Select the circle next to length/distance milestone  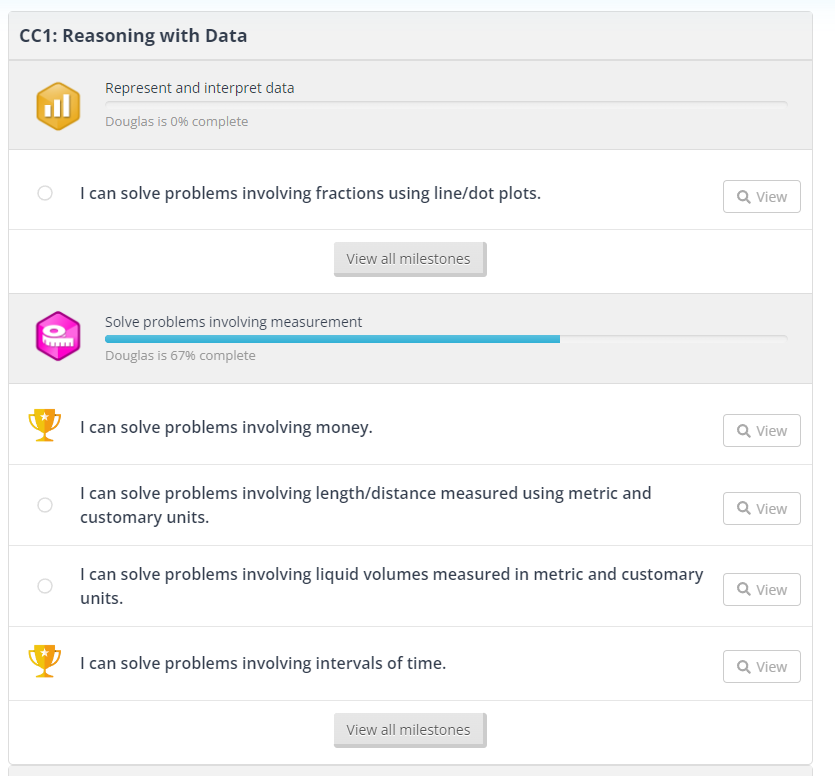[x=45, y=505]
